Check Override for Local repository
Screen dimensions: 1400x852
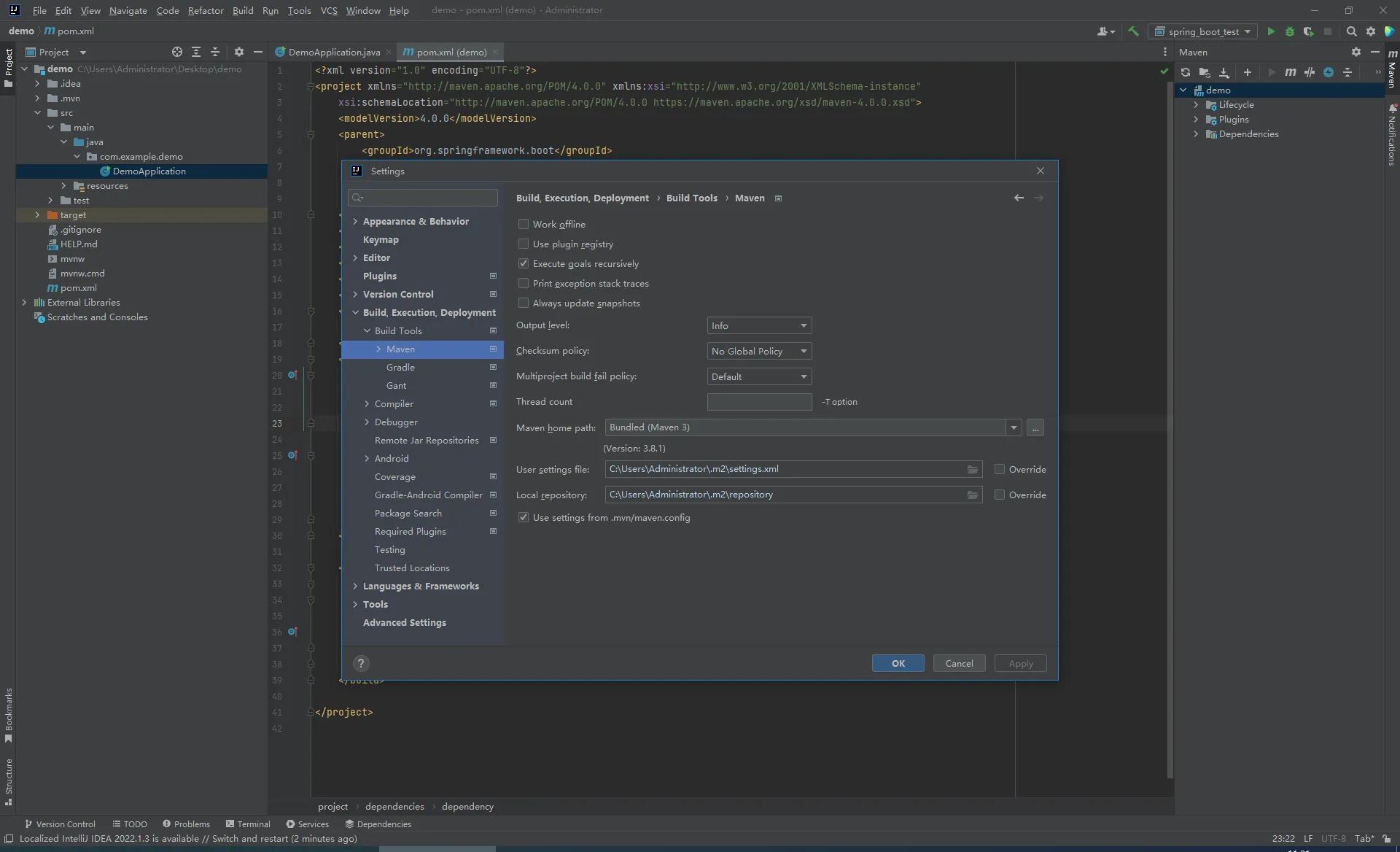click(x=1000, y=495)
